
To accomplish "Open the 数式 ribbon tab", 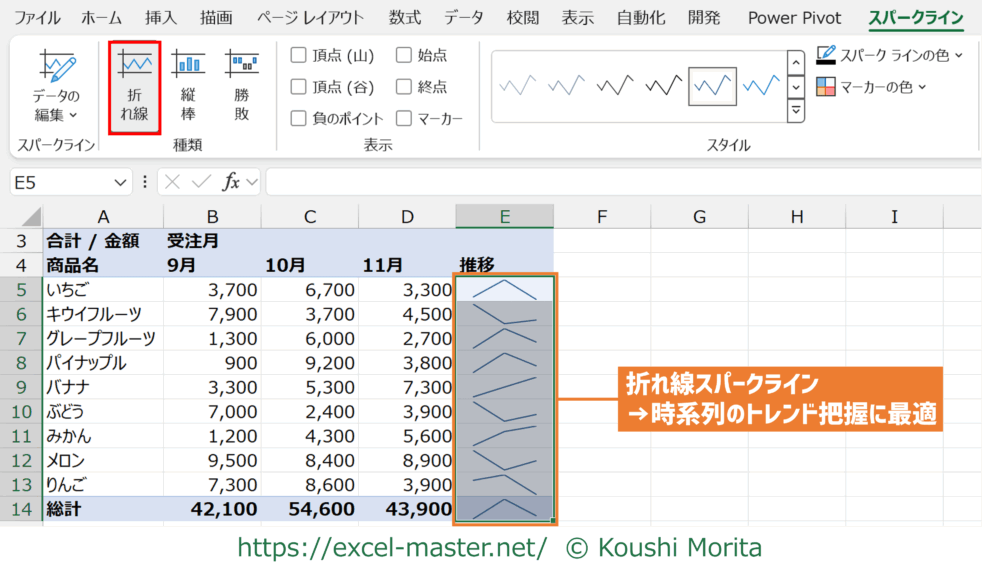I will (x=405, y=18).
